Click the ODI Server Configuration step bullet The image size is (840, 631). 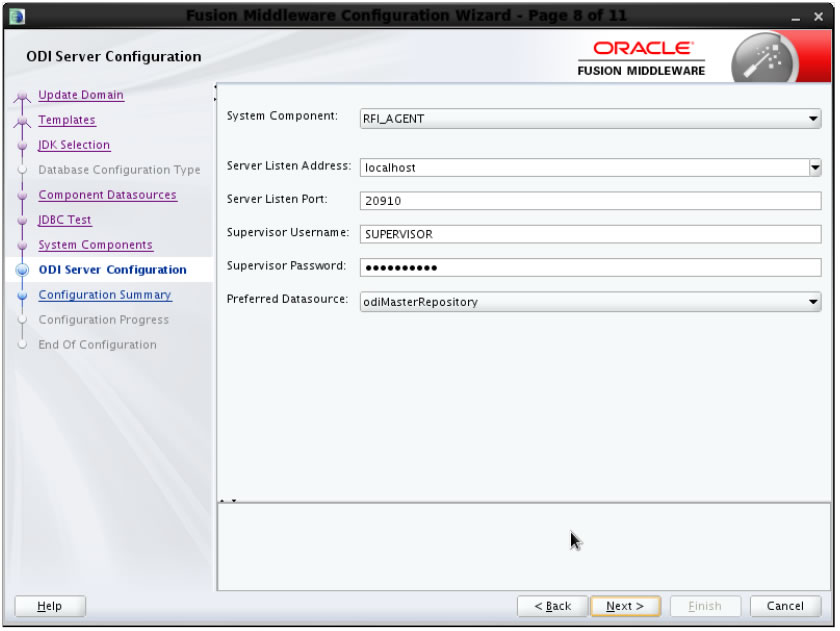click(22, 270)
